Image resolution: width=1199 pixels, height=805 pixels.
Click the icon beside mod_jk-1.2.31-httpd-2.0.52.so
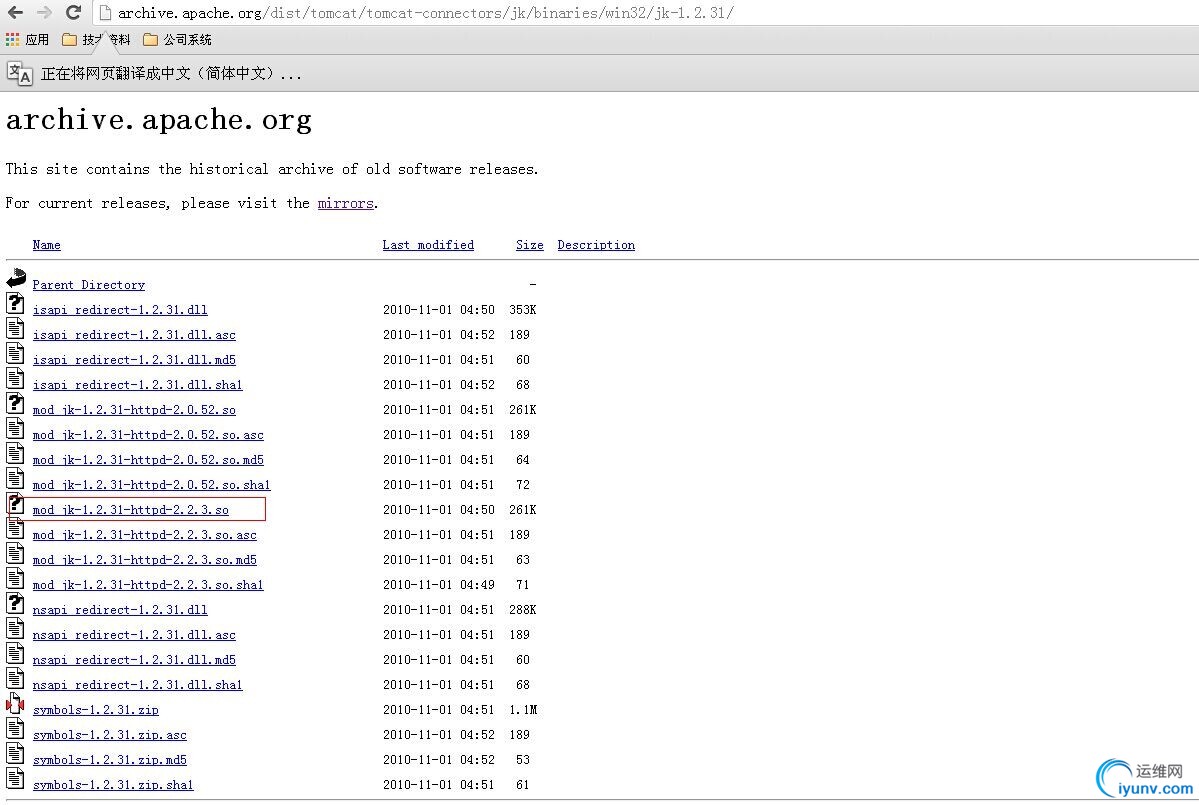tap(15, 404)
